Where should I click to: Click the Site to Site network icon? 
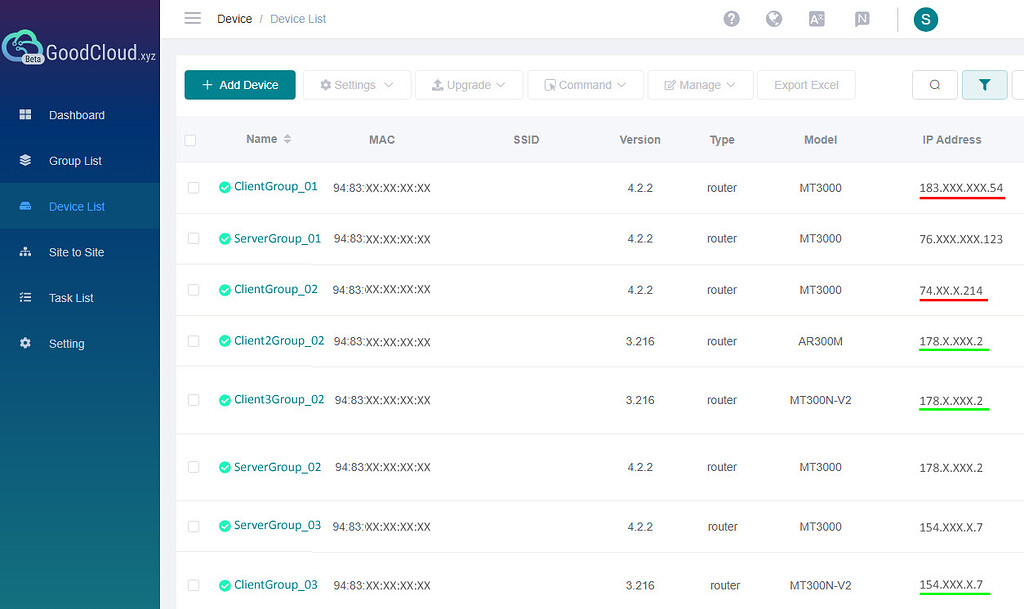tap(25, 252)
